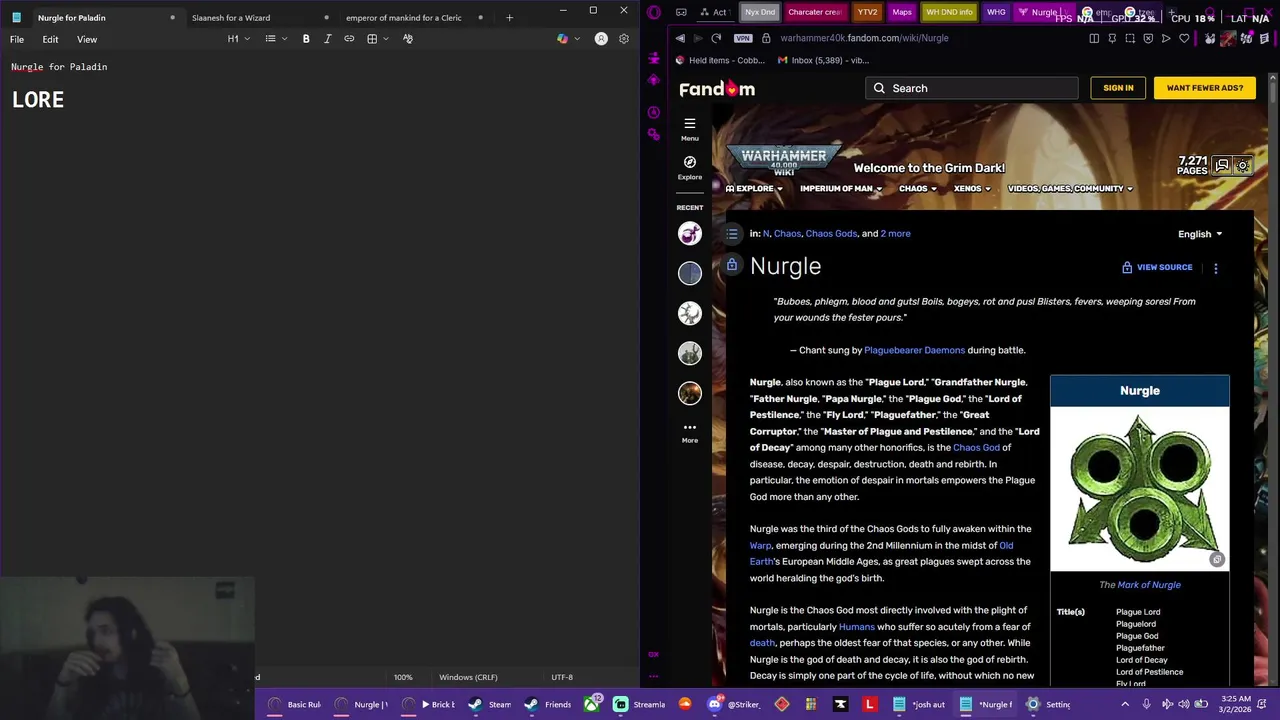The width and height of the screenshot is (1280, 720).
Task: Open the Edit menu in Notepad
Action: [50, 39]
